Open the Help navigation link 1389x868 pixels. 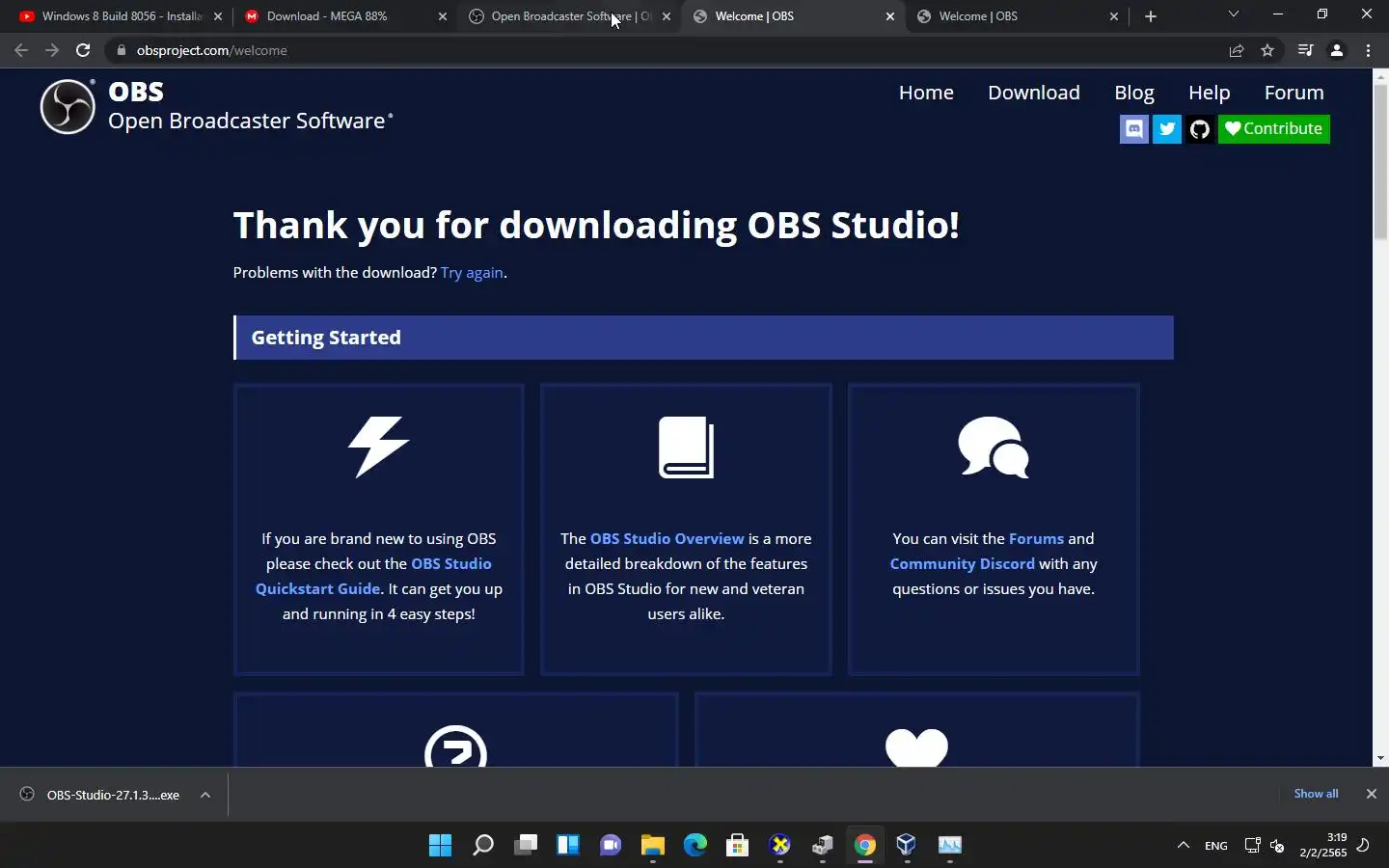point(1210,93)
